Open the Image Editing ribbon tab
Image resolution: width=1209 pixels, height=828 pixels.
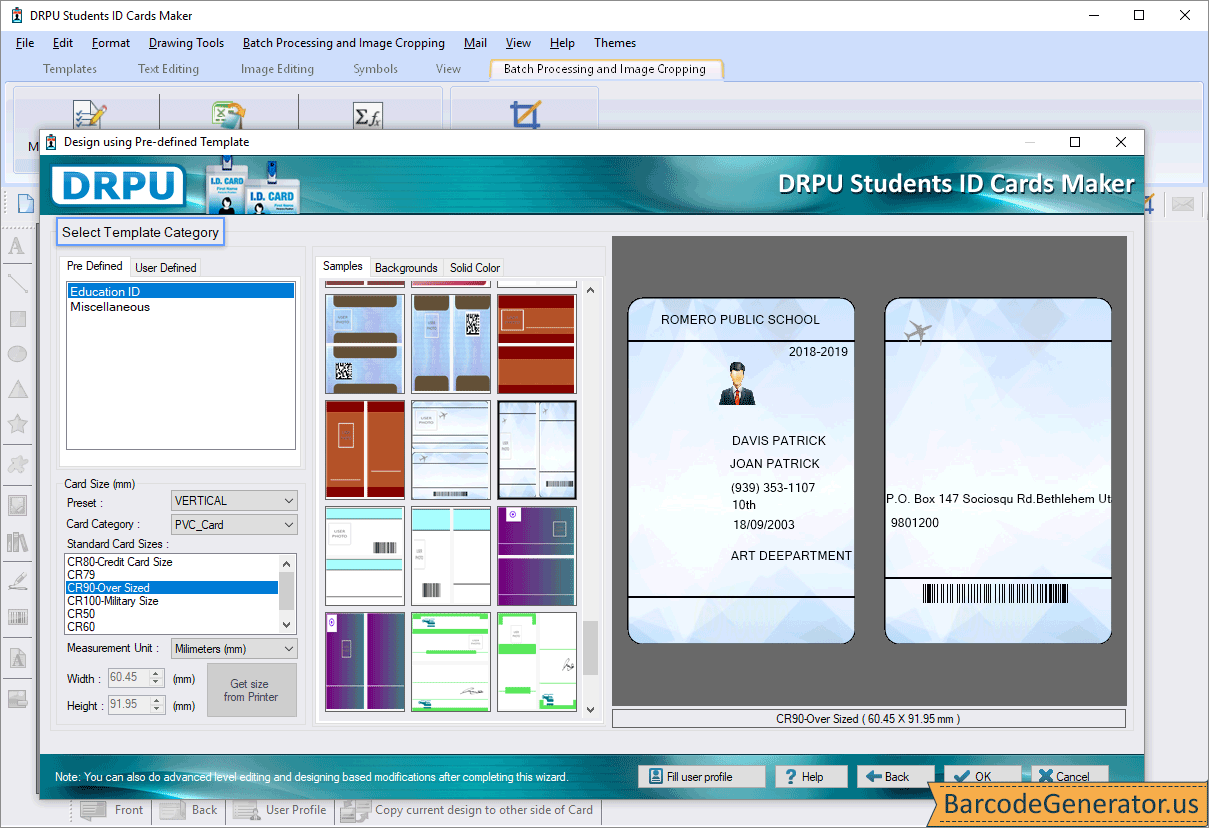277,69
